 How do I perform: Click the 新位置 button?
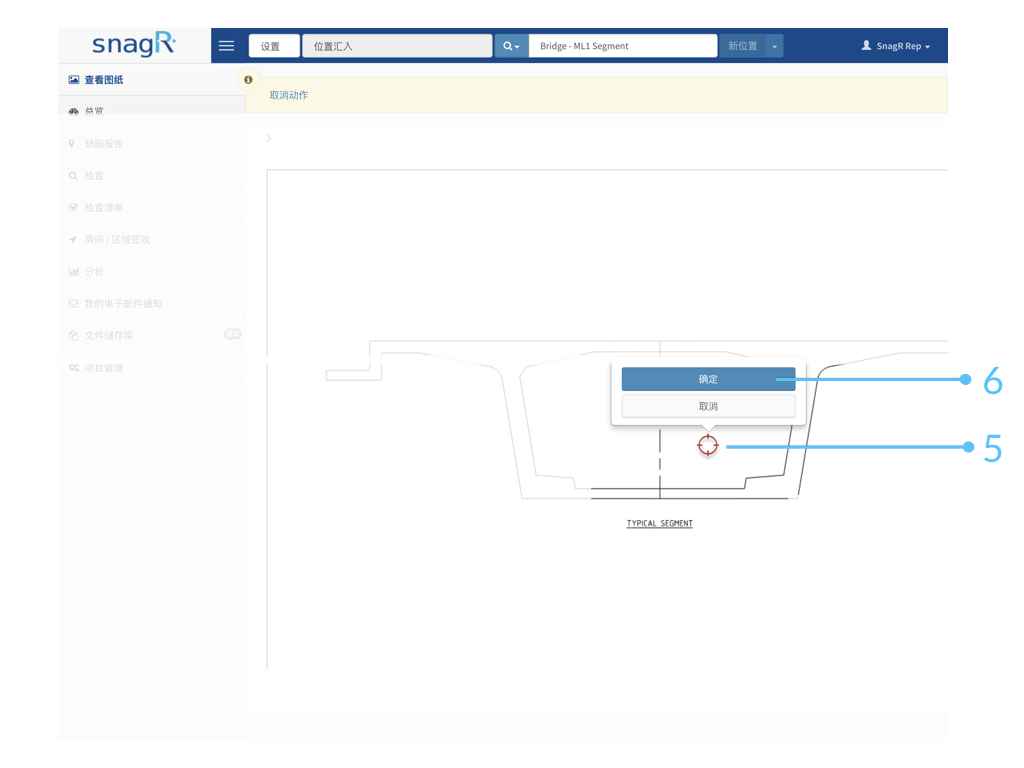pyautogui.click(x=743, y=46)
